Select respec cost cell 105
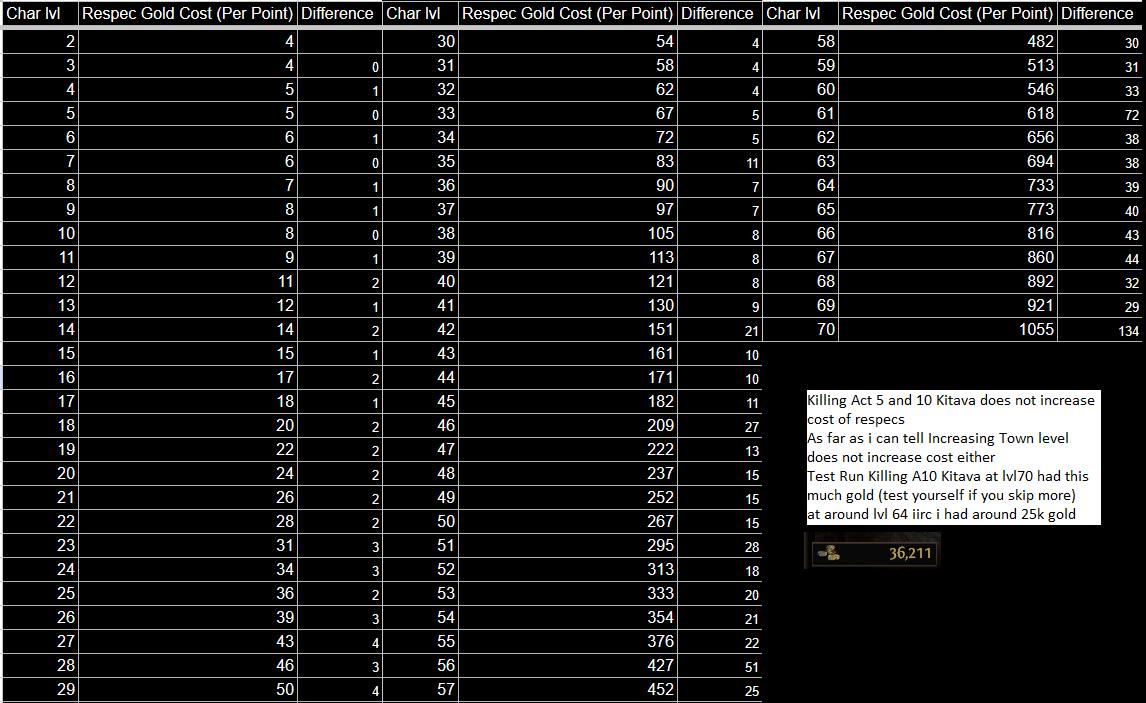This screenshot has height=703, width=1146. (568, 233)
